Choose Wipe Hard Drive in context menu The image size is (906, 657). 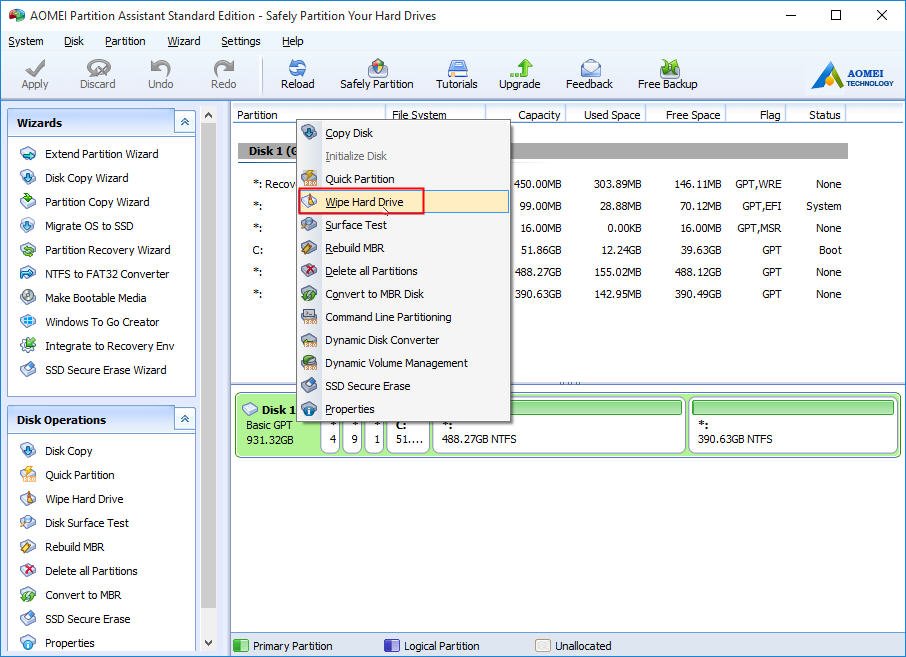point(403,202)
